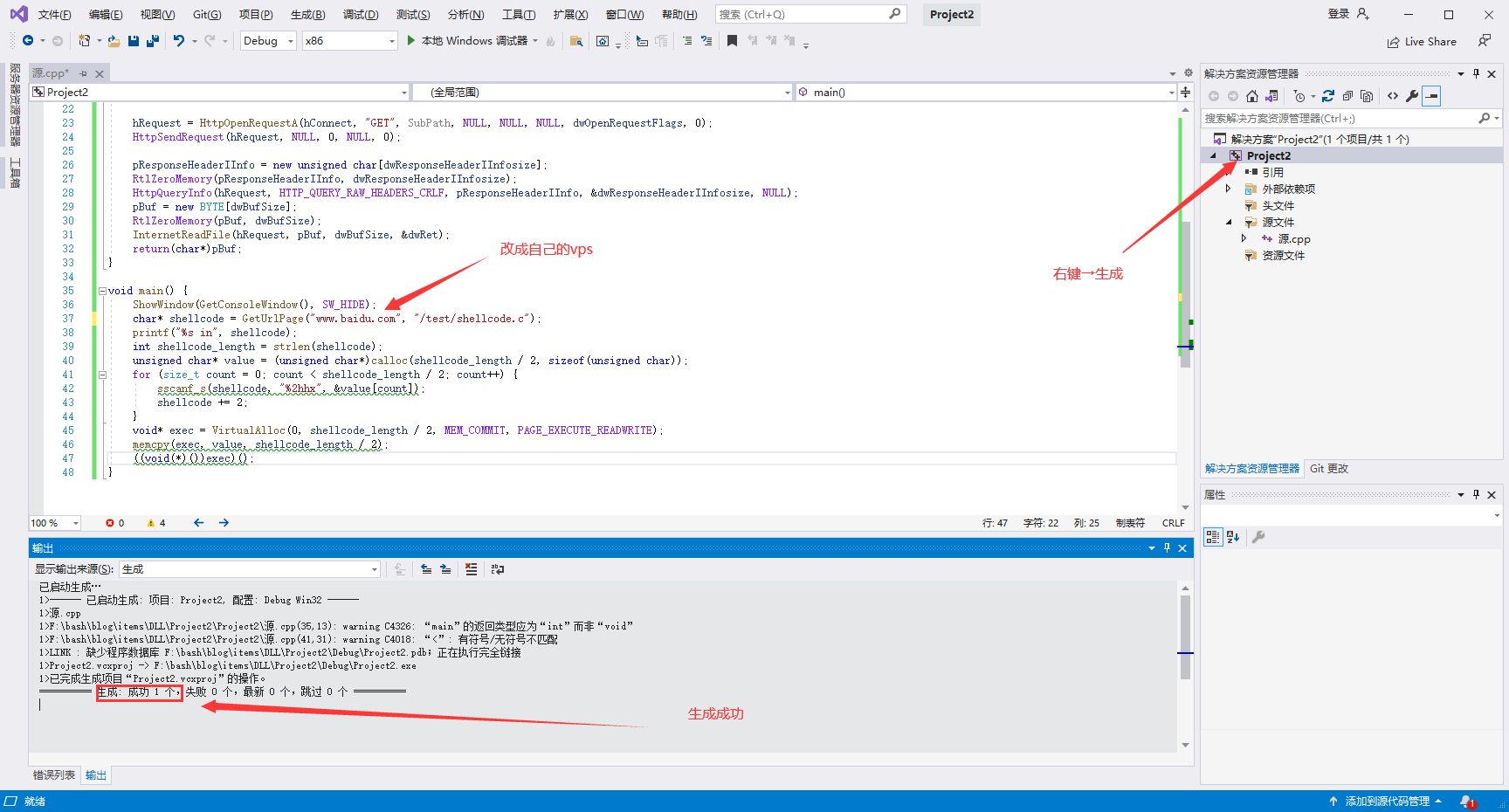Select 源.cpp in Solution Explorer tree
1509x812 pixels.
pos(1293,239)
